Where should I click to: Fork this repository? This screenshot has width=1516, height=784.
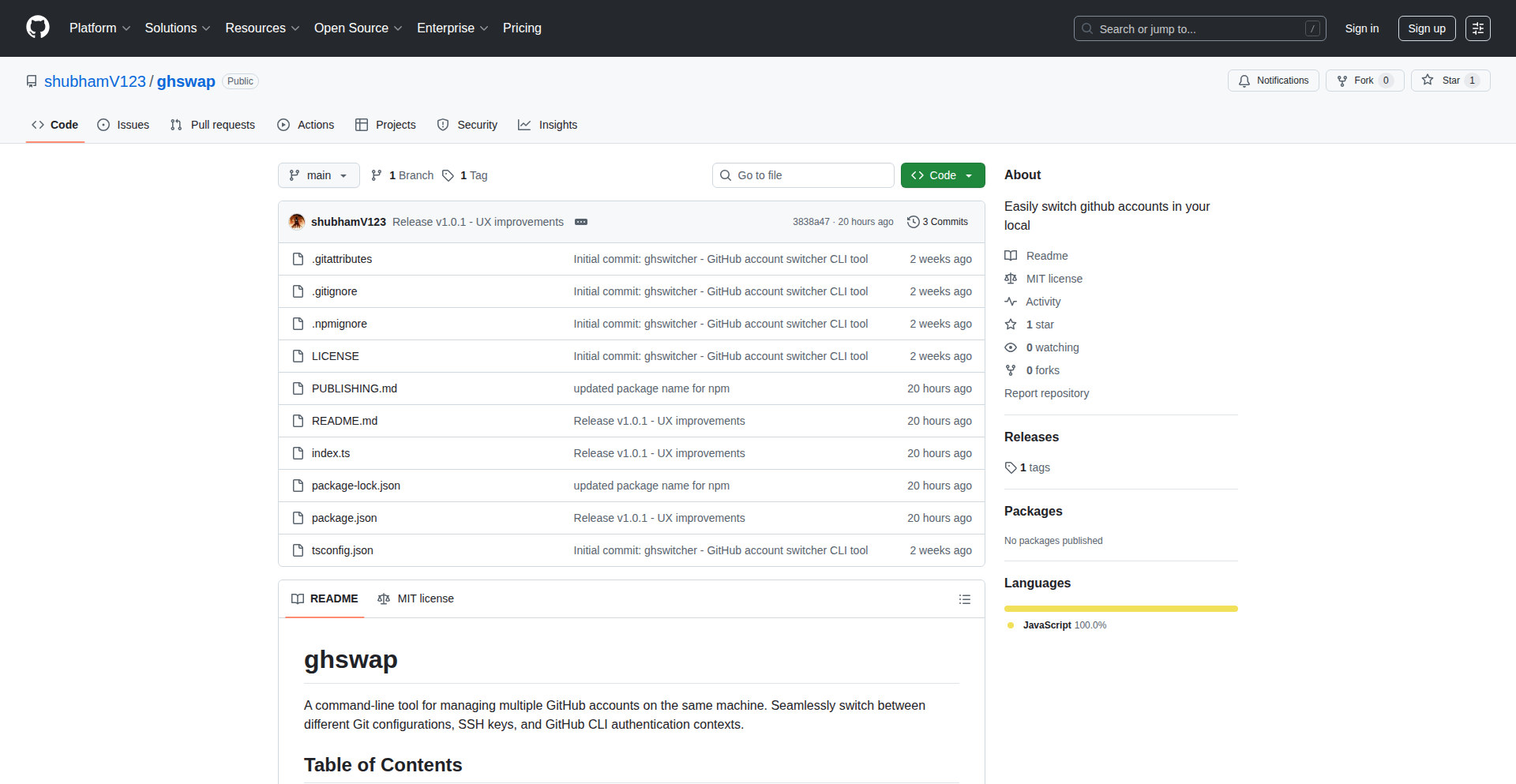click(x=1364, y=80)
